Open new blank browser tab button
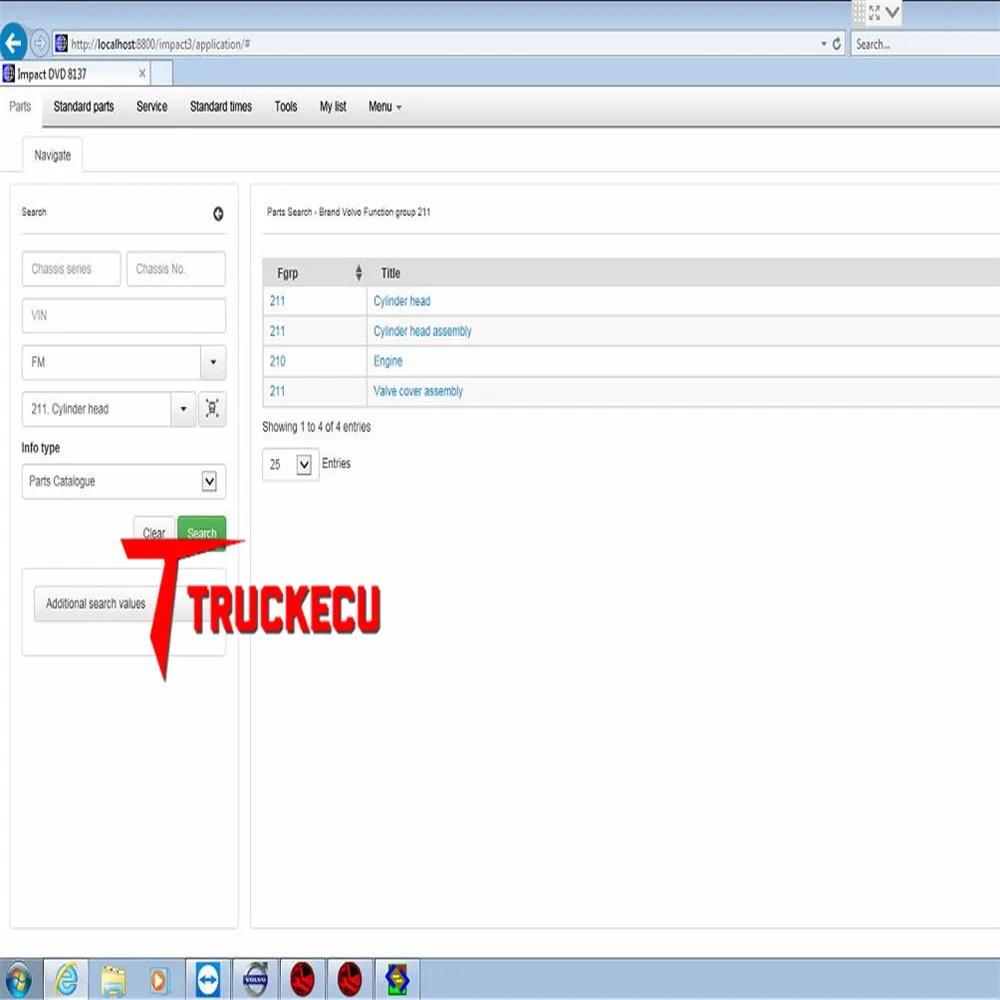Screen dimensions: 1000x1000 tap(161, 73)
